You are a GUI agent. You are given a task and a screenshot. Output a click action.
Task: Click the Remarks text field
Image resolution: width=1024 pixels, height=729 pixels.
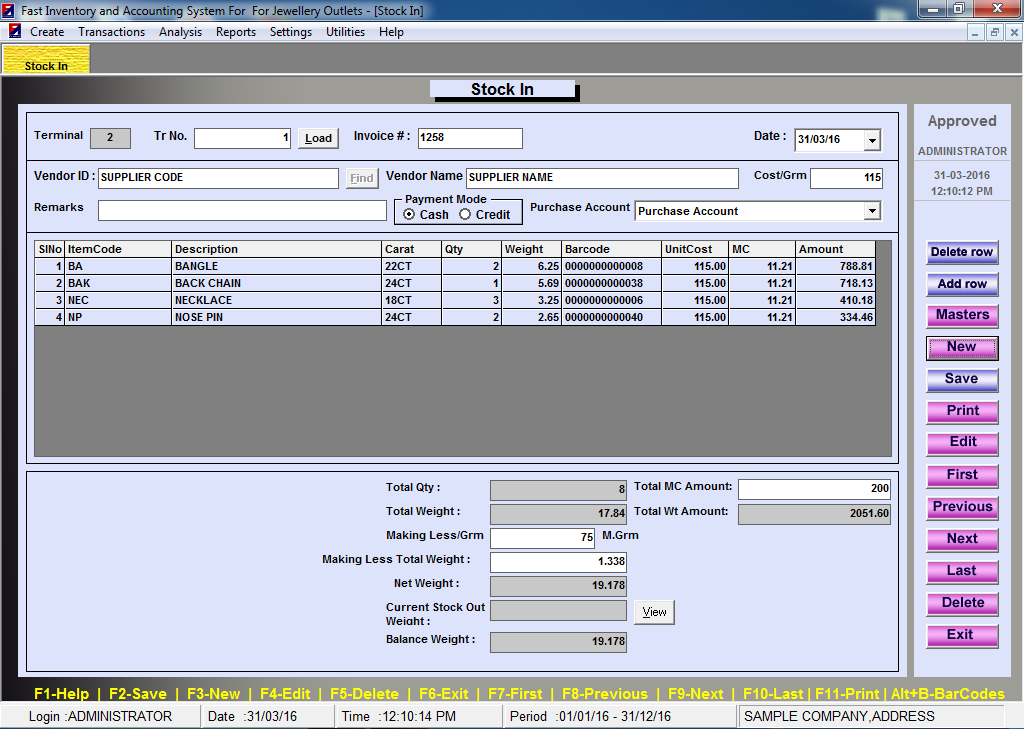click(242, 211)
